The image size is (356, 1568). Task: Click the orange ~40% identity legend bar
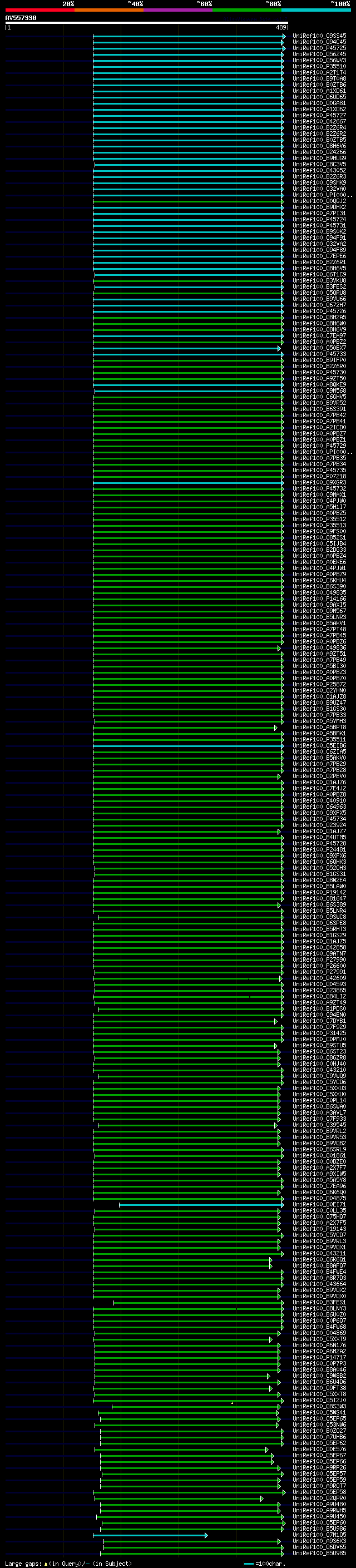tap(109, 10)
